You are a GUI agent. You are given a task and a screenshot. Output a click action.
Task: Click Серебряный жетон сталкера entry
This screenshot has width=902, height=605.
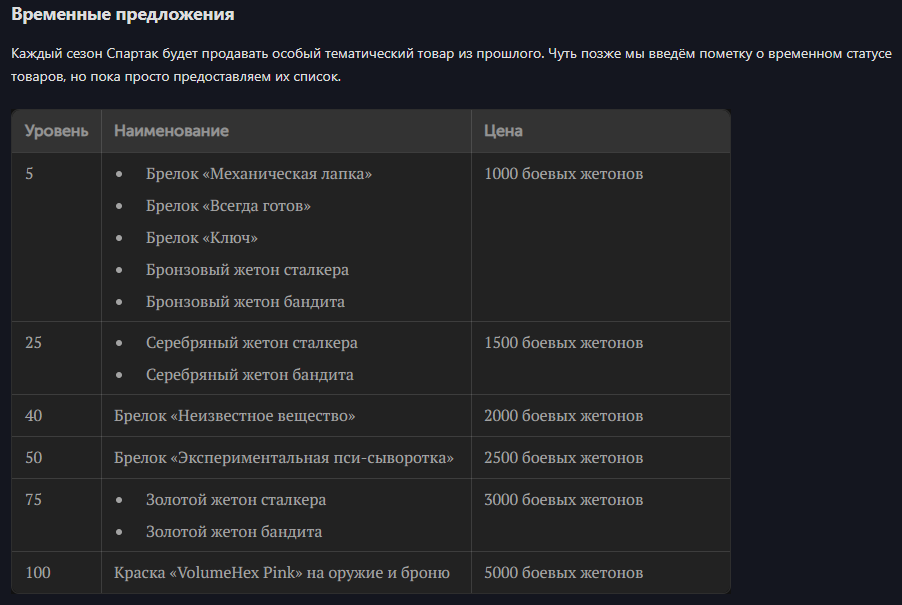(252, 343)
